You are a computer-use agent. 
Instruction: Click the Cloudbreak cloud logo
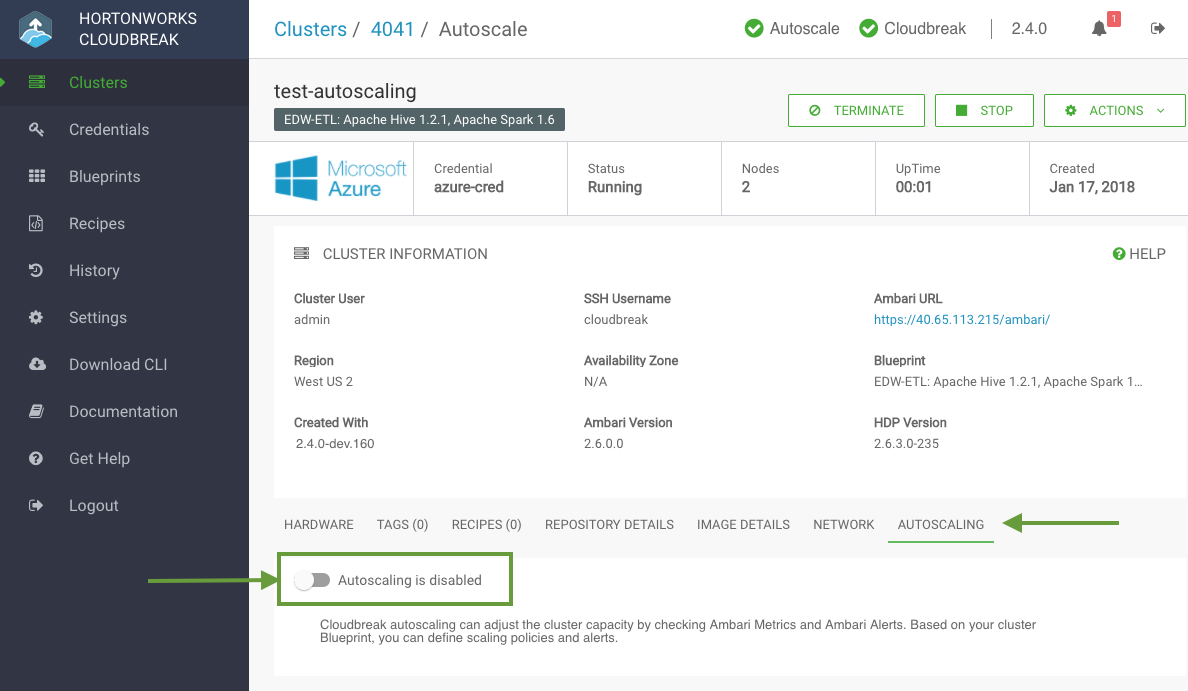pos(36,30)
